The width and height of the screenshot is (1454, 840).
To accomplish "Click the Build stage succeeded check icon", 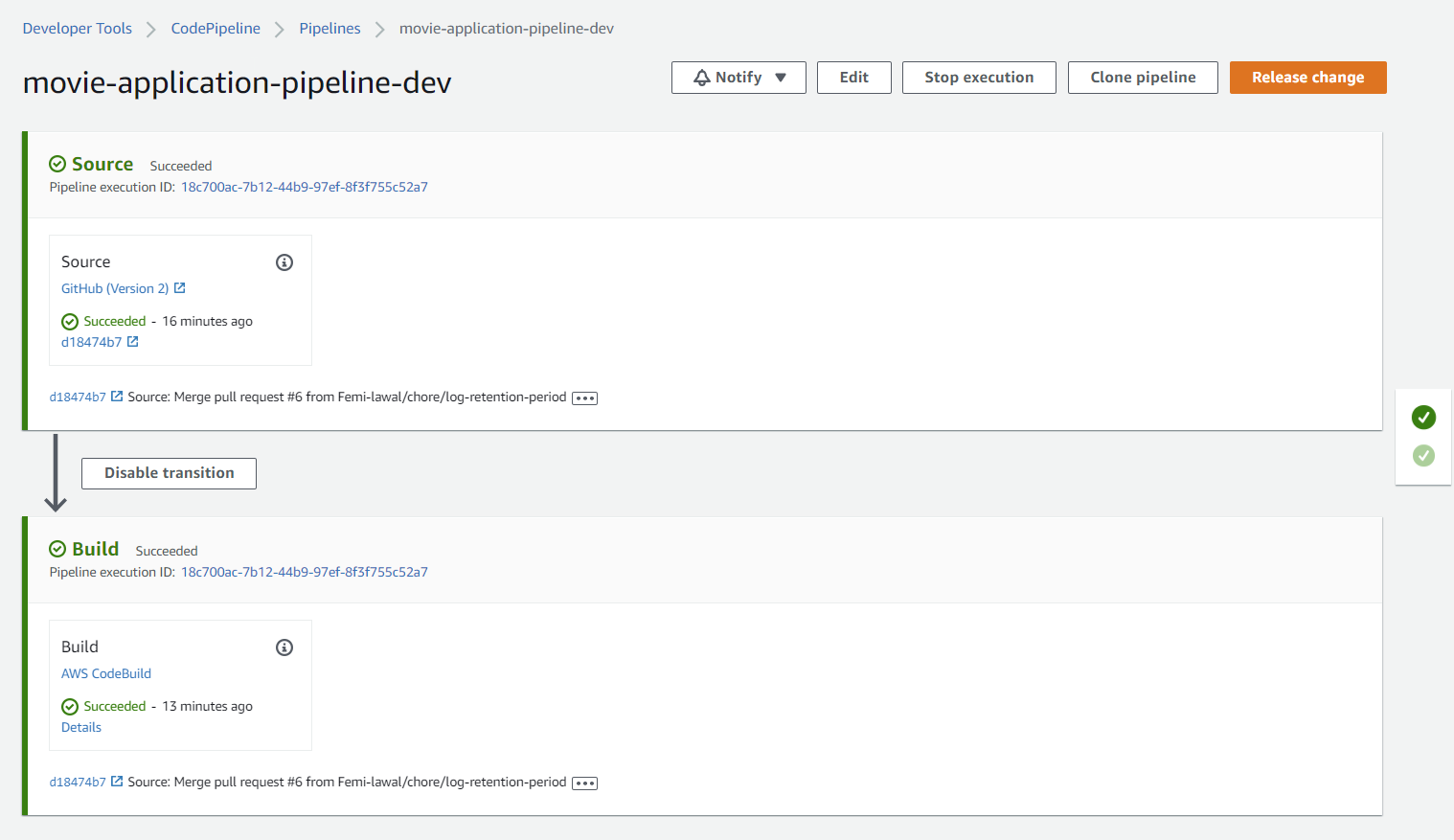I will click(x=57, y=549).
